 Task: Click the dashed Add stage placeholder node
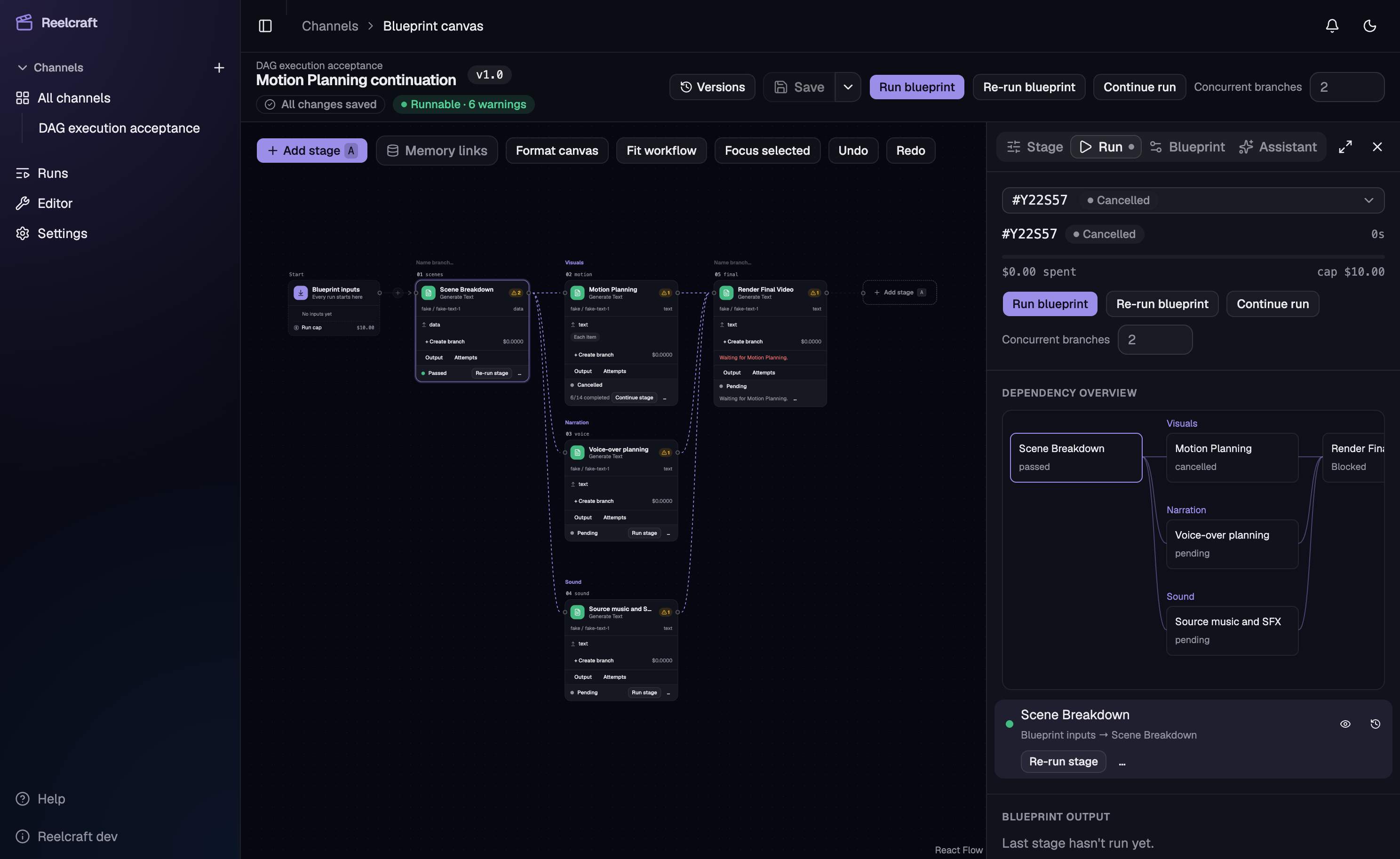pos(899,293)
